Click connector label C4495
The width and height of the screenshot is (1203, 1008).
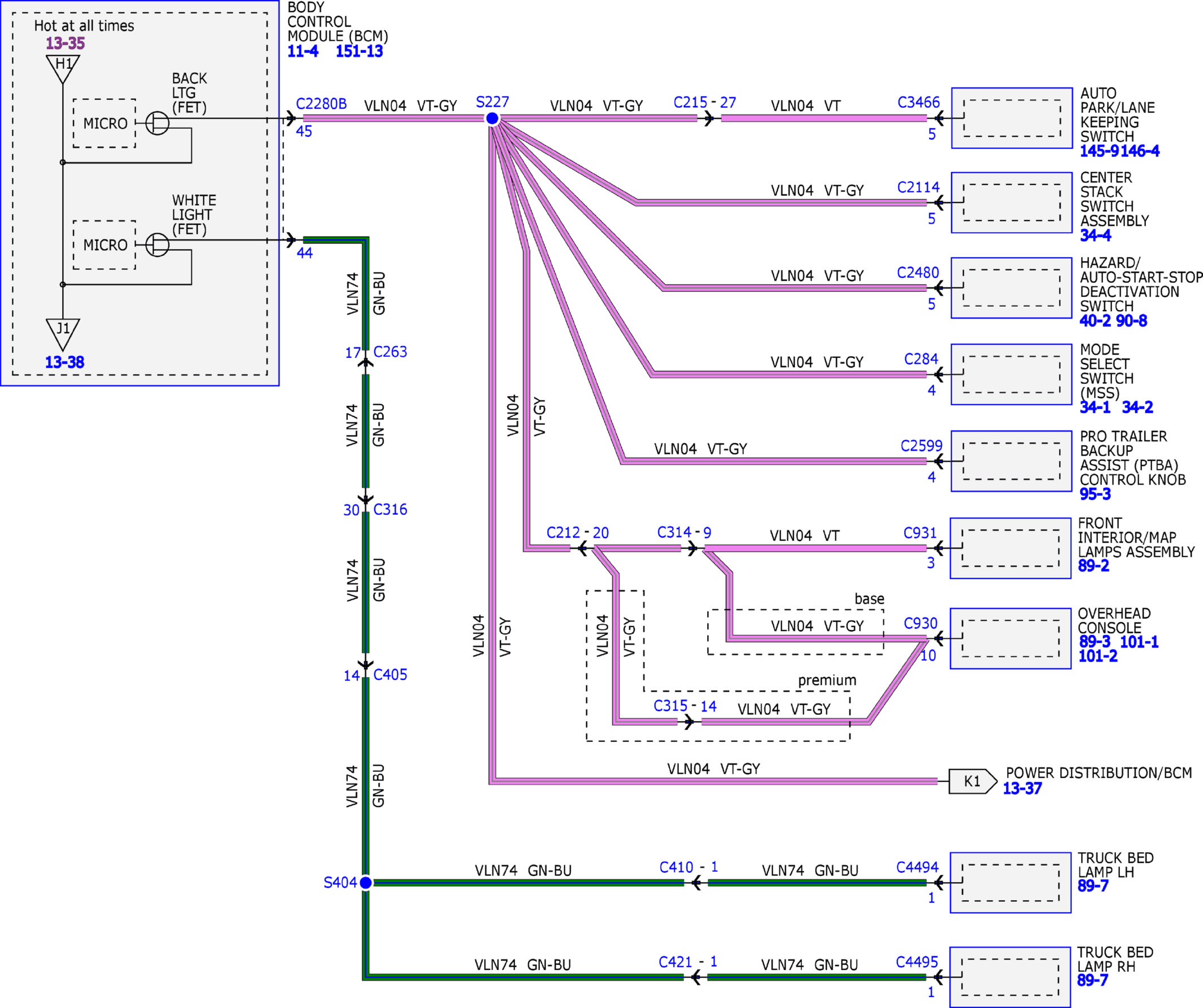917,962
